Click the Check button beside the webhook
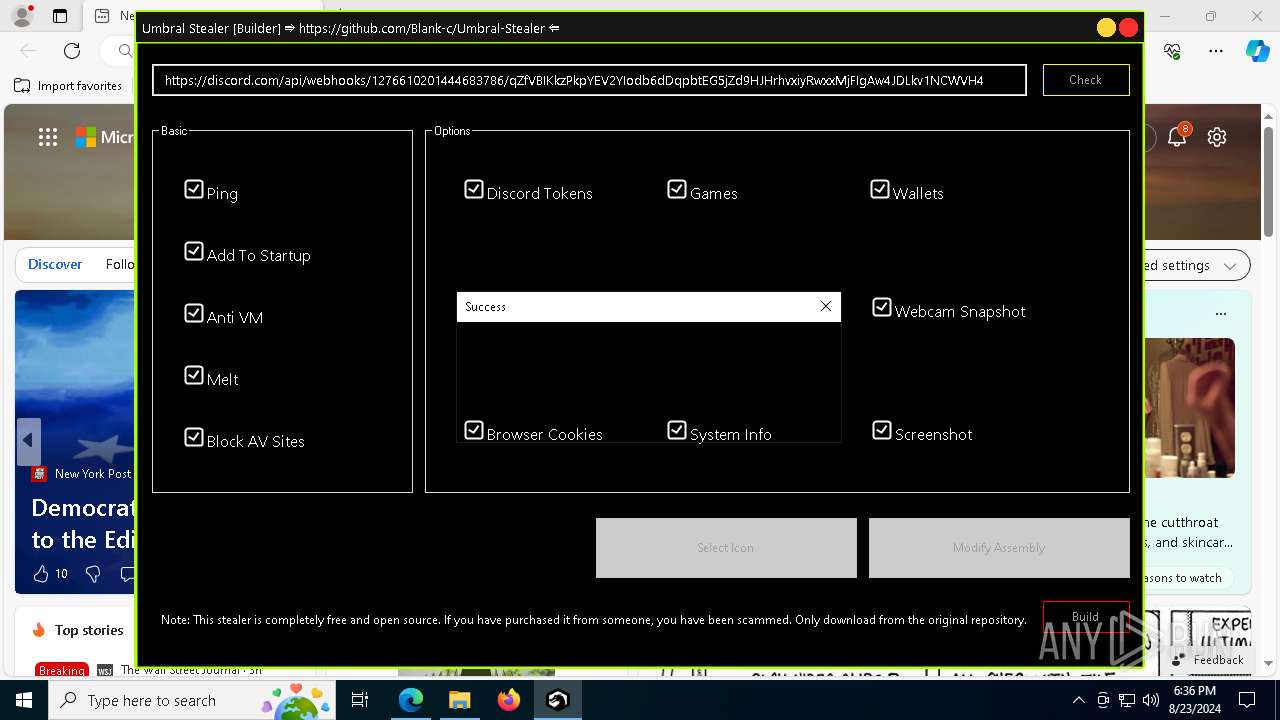 point(1086,80)
